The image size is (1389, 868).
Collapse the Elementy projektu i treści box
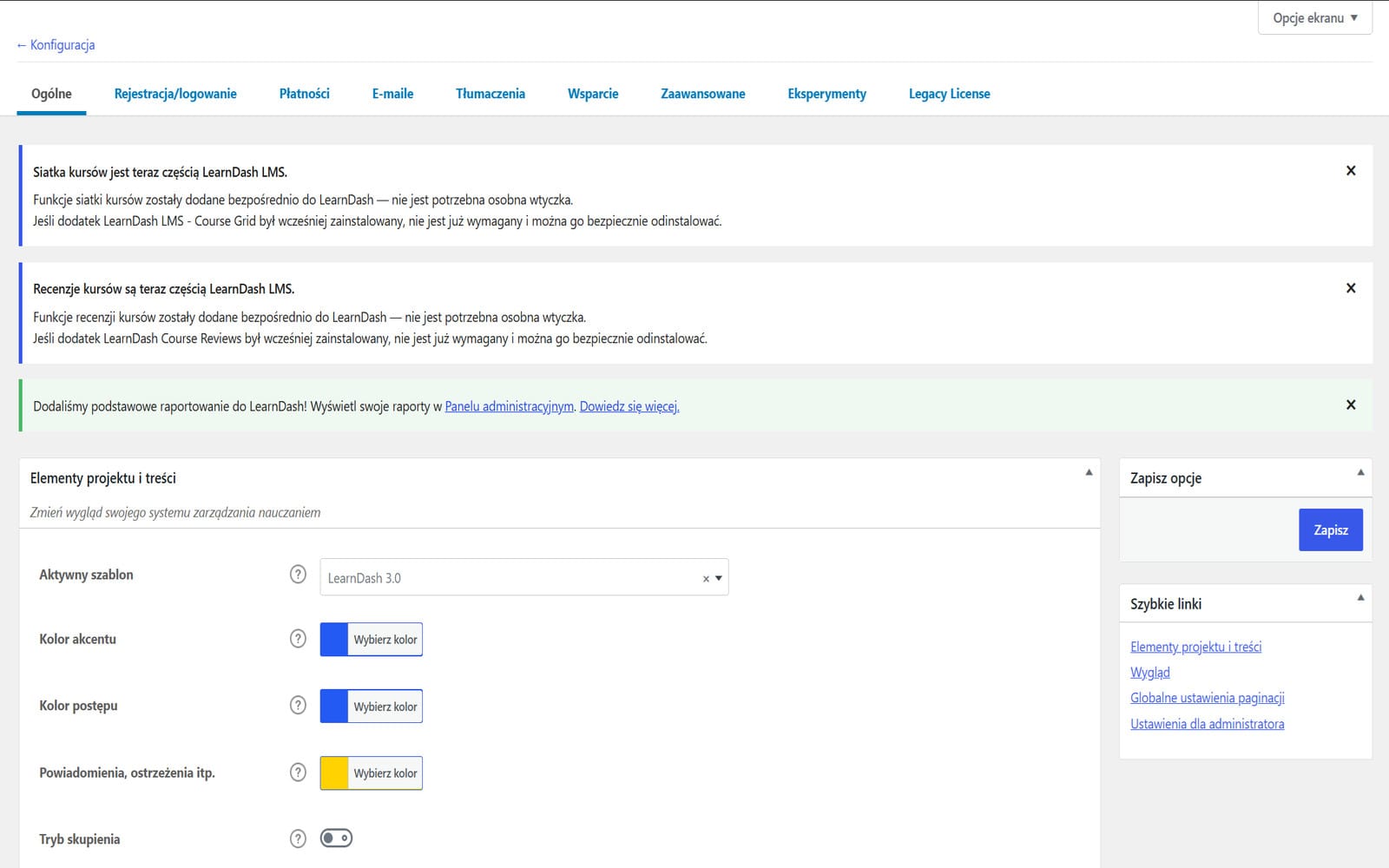(1089, 473)
